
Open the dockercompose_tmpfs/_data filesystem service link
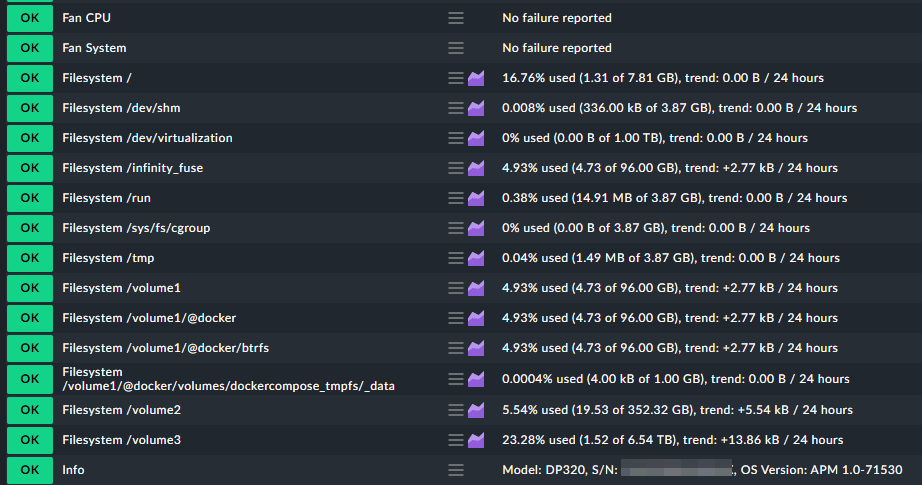click(229, 379)
